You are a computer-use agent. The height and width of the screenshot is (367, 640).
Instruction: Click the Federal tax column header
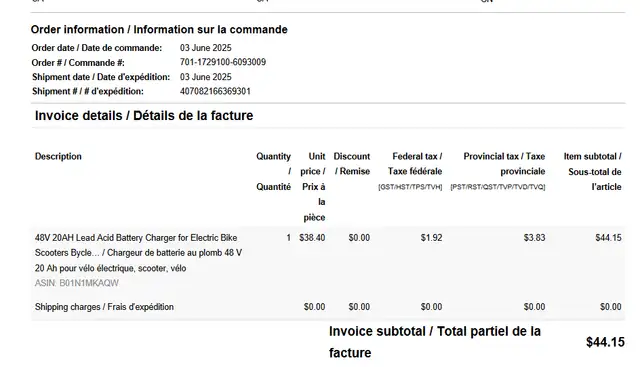410,171
